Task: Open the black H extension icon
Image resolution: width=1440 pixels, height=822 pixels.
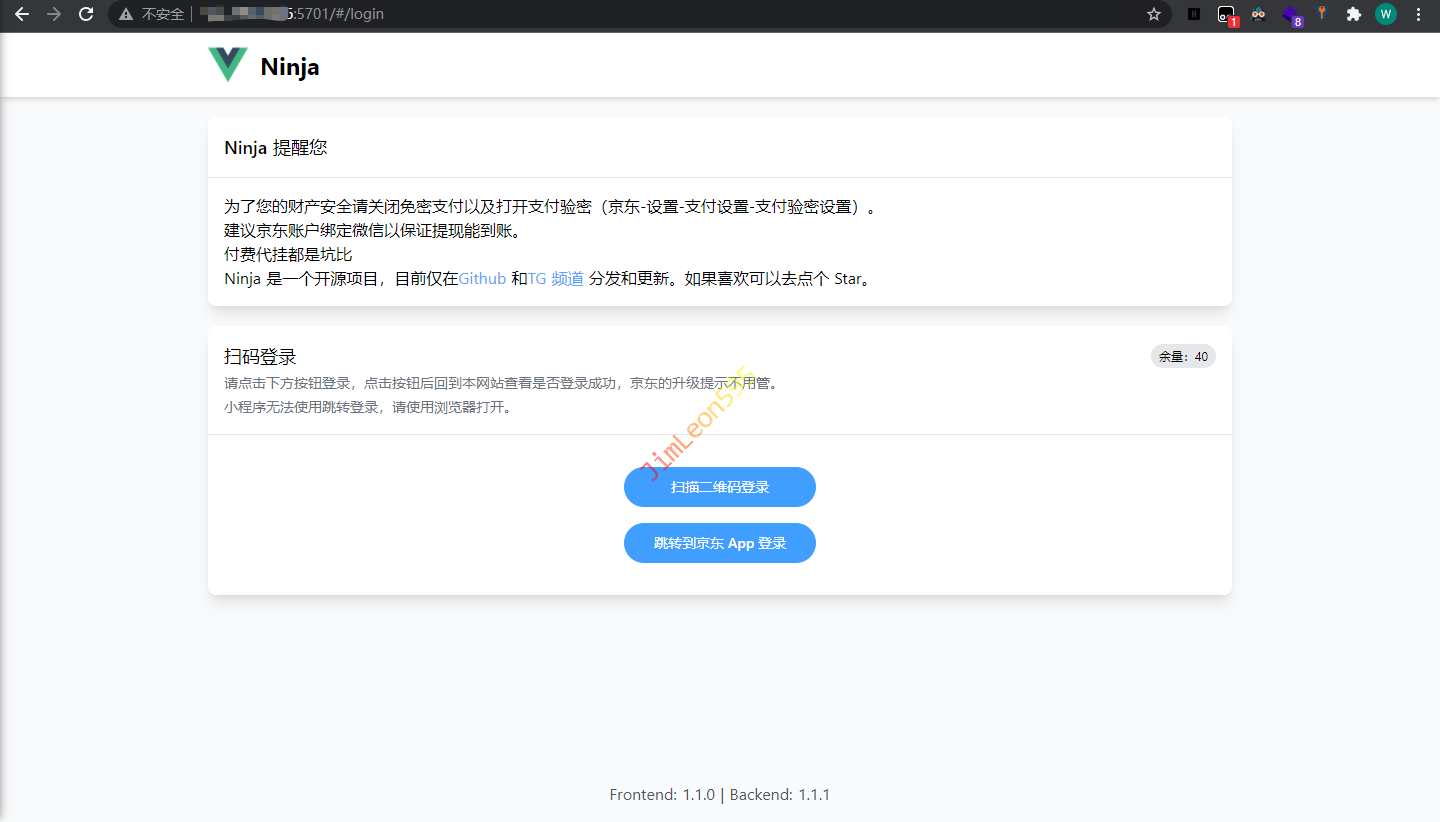Action: click(1194, 14)
